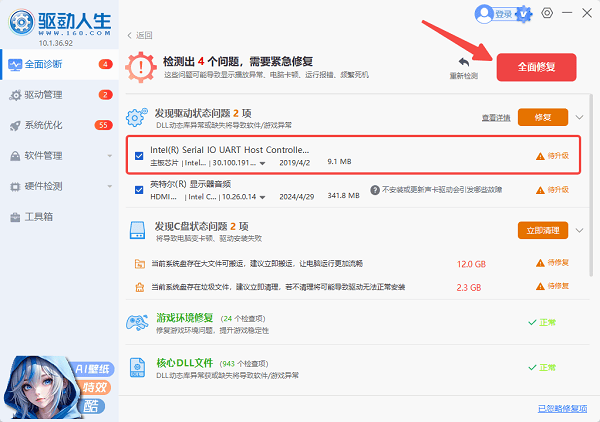Click the back chevron next to 返回
The image size is (600, 422).
(x=129, y=36)
